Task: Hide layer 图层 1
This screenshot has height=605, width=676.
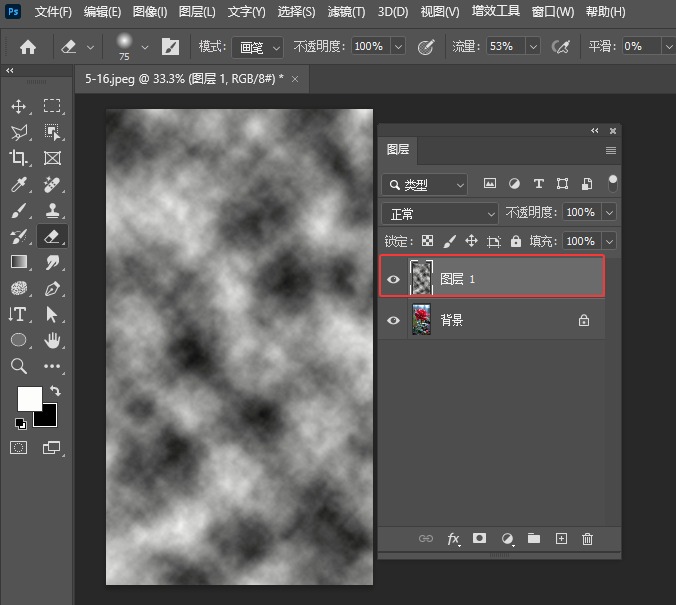Action: (x=393, y=279)
